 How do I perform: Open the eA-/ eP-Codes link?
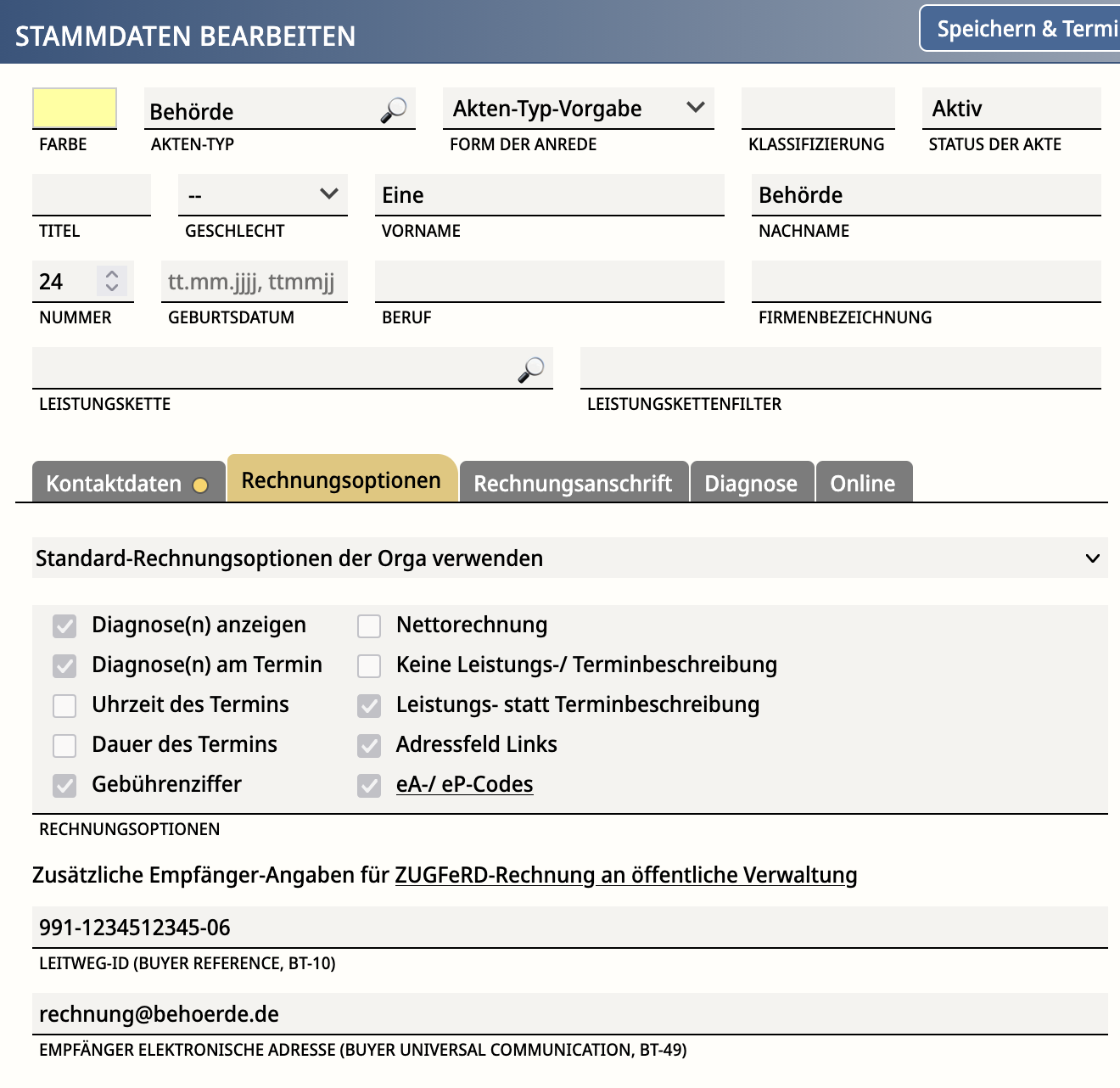(464, 784)
